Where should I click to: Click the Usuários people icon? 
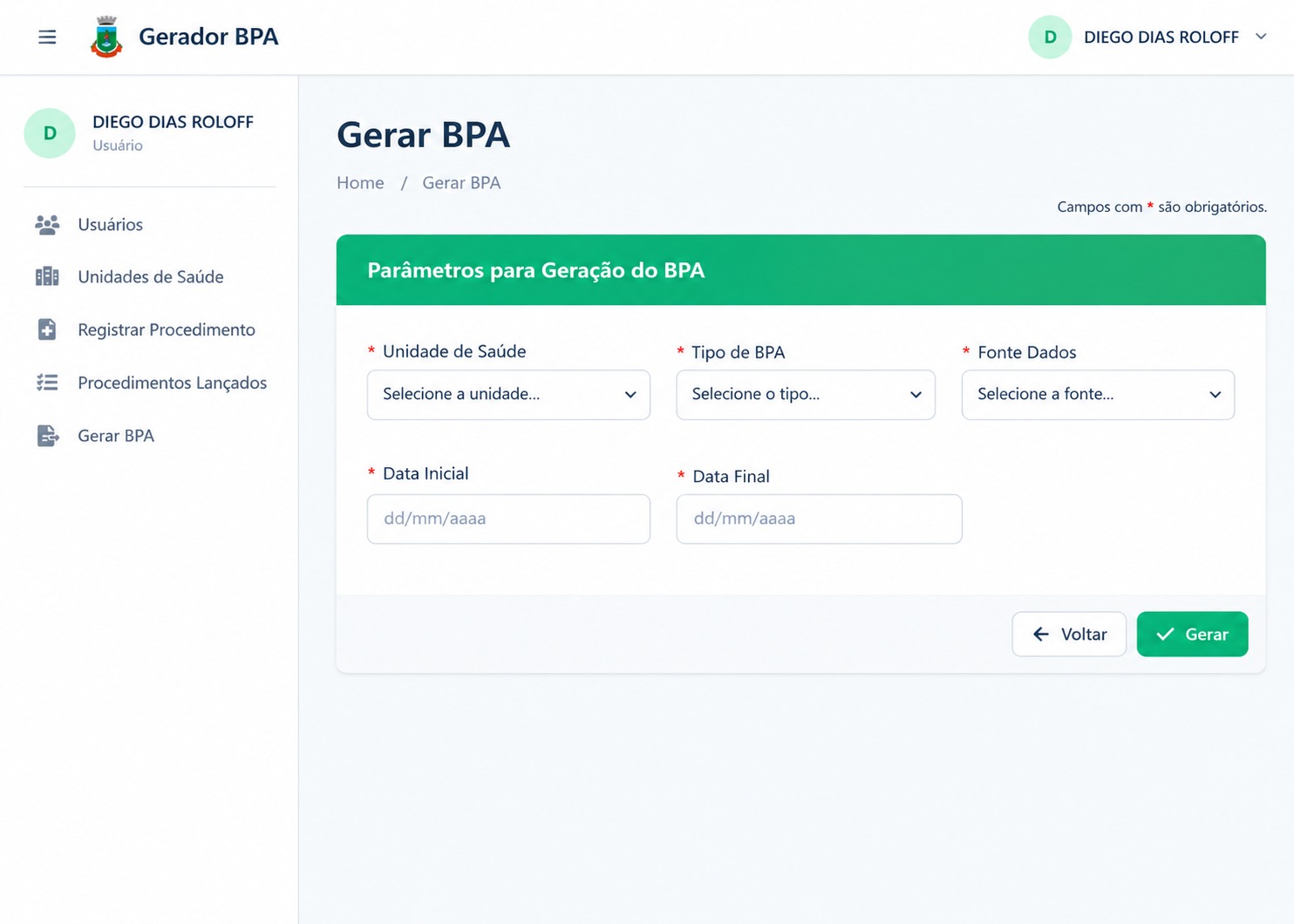(x=47, y=225)
